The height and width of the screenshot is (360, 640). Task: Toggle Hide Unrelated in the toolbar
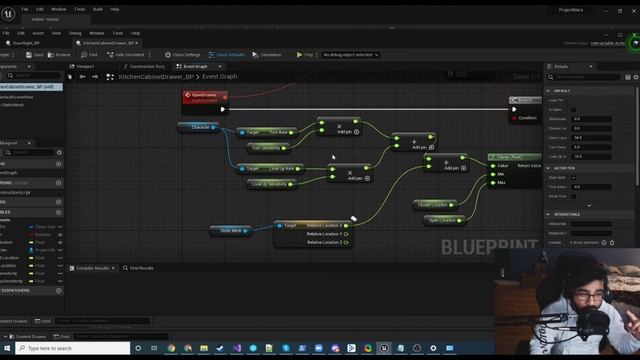(126, 55)
